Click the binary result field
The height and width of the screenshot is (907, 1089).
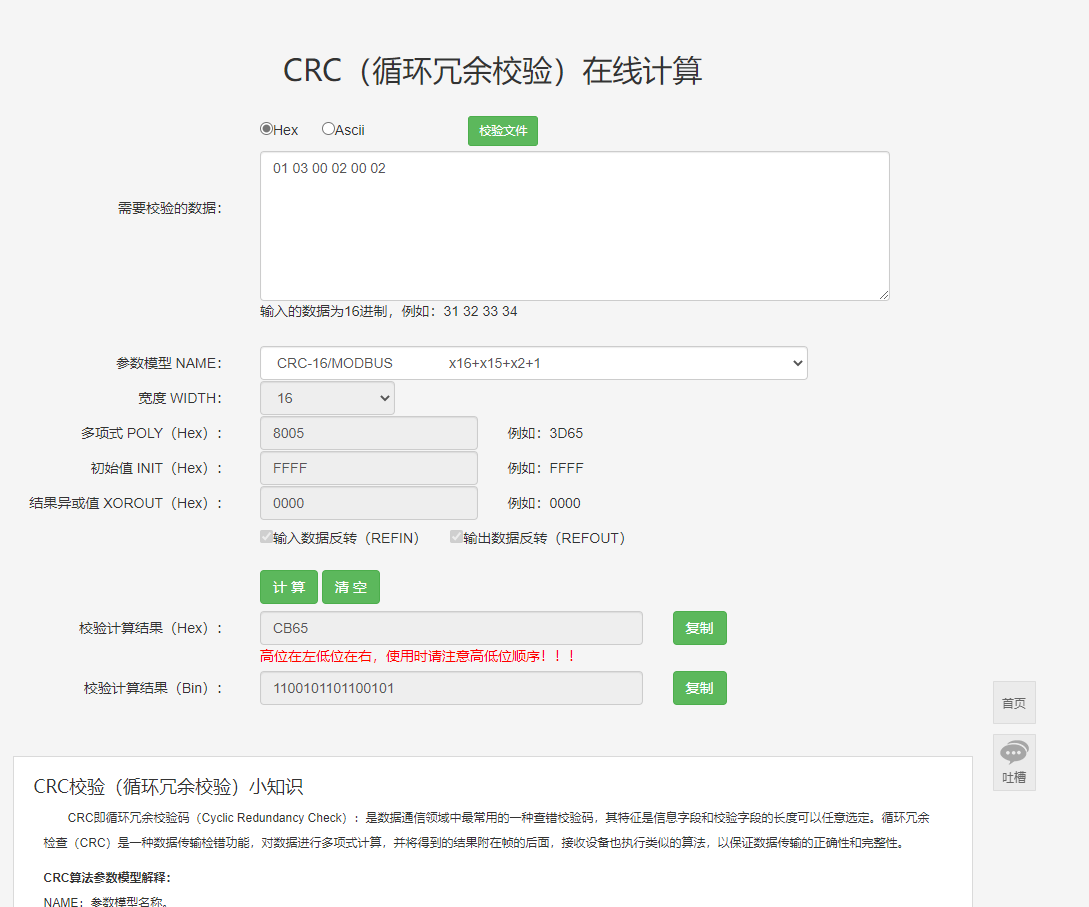click(451, 688)
